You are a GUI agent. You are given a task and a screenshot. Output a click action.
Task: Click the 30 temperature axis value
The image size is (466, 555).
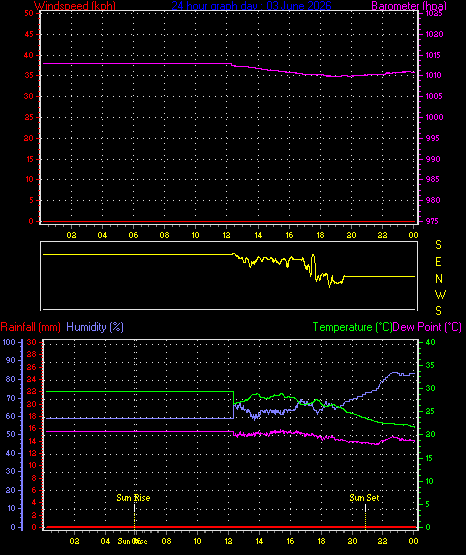click(430, 388)
